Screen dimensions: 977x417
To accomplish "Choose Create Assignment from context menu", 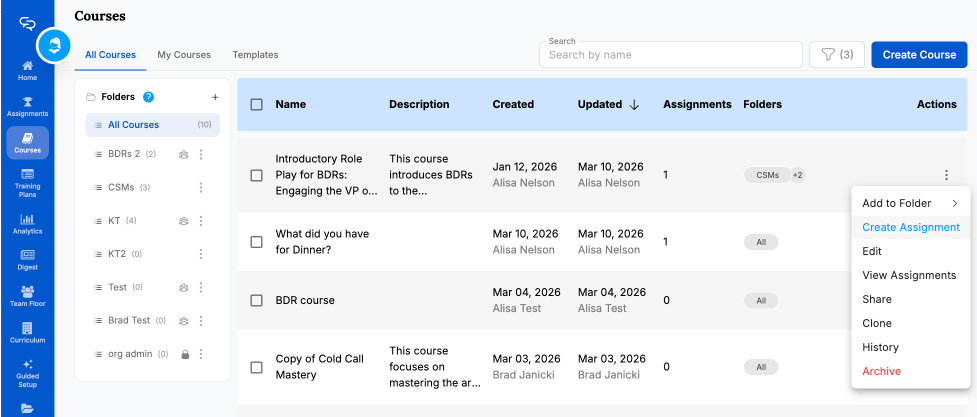I will pos(910,227).
